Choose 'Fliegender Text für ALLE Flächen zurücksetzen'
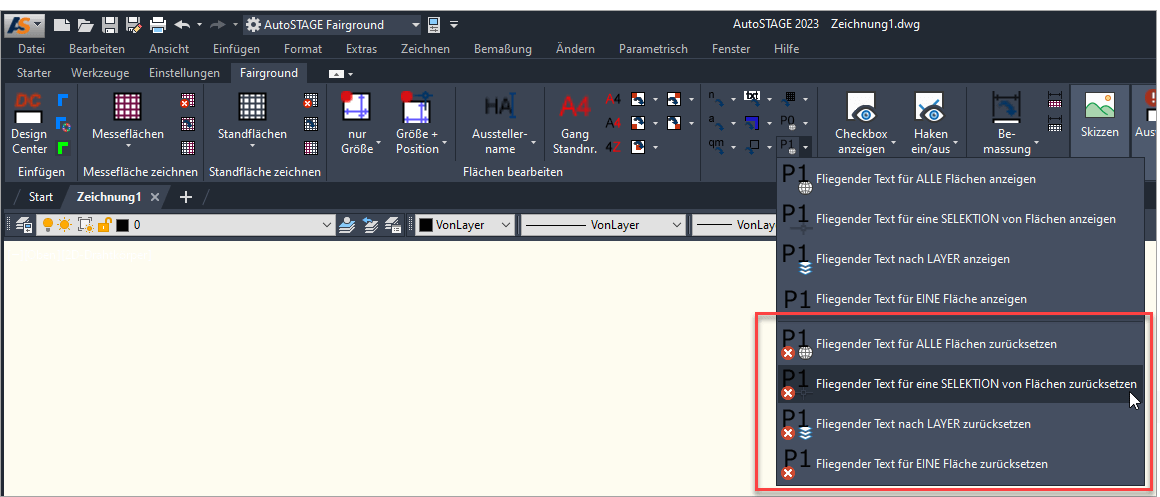1160x497 pixels. 960,344
